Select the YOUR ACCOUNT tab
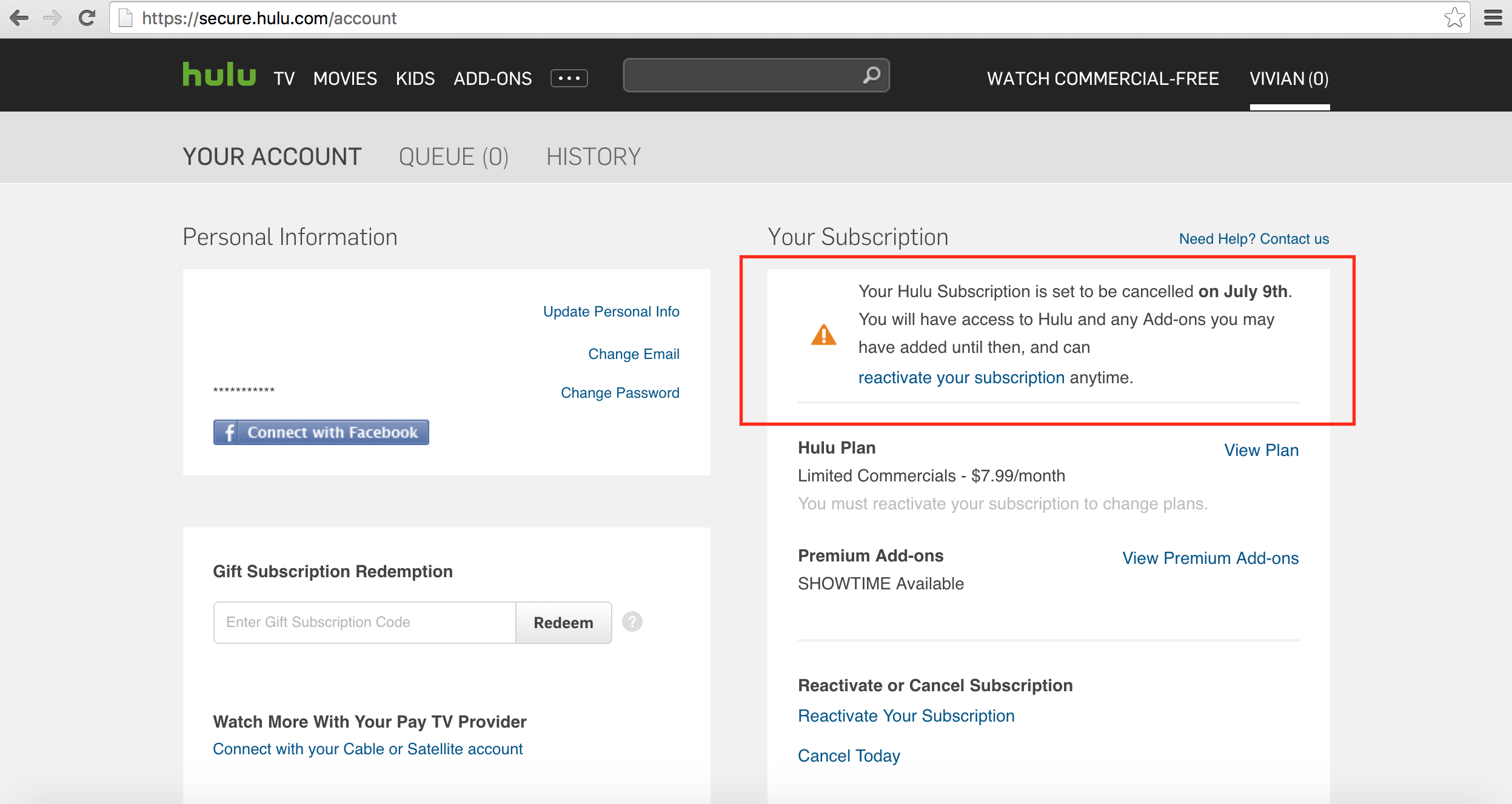The image size is (1512, 804). (x=272, y=156)
